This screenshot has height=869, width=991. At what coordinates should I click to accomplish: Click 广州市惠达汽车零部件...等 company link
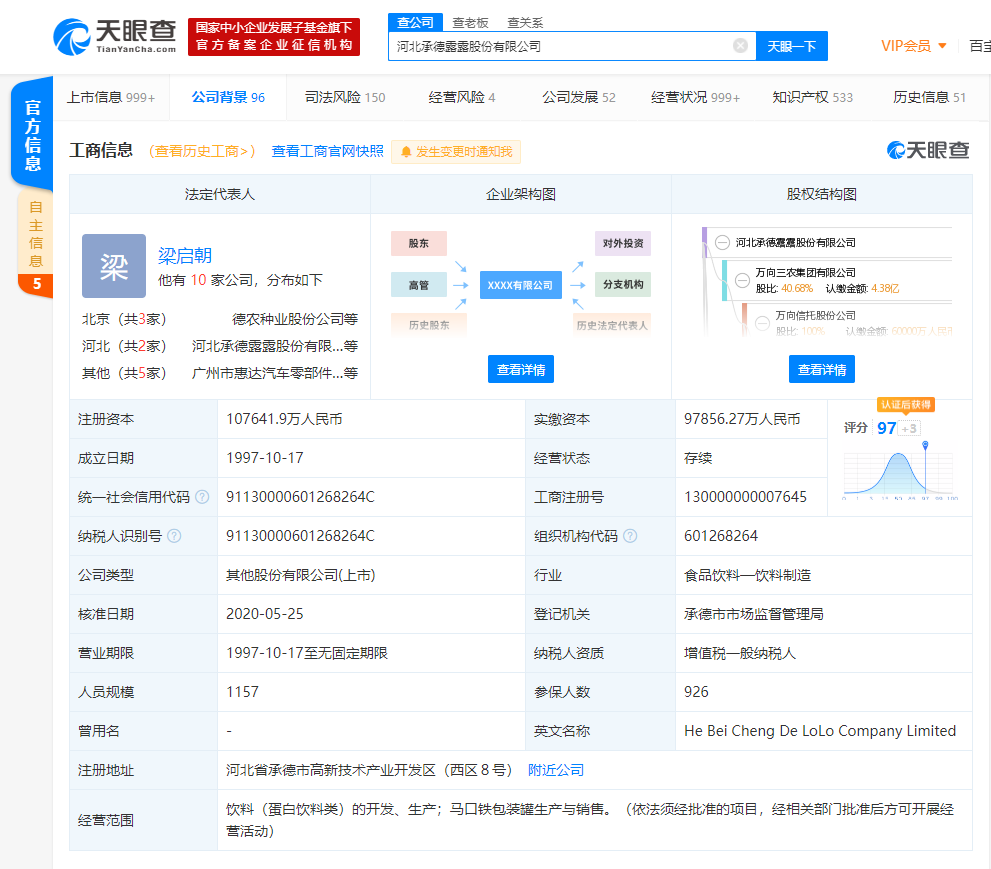coord(275,374)
